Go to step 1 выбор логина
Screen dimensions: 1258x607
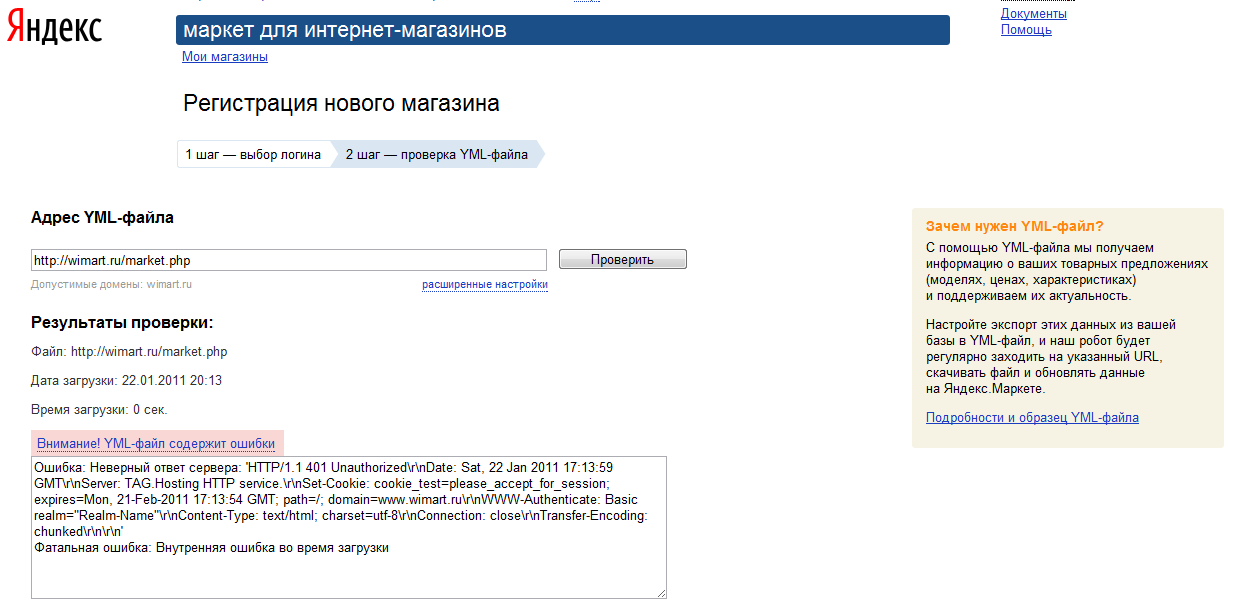point(253,155)
